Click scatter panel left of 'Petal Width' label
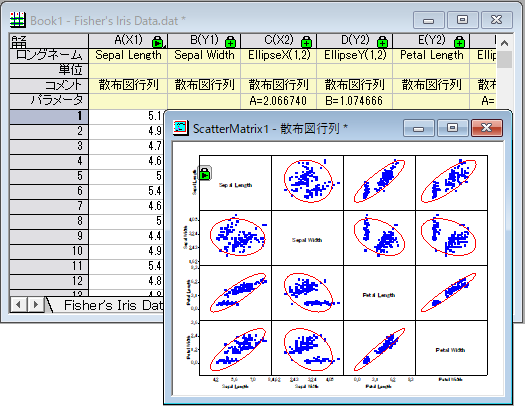 click(379, 348)
